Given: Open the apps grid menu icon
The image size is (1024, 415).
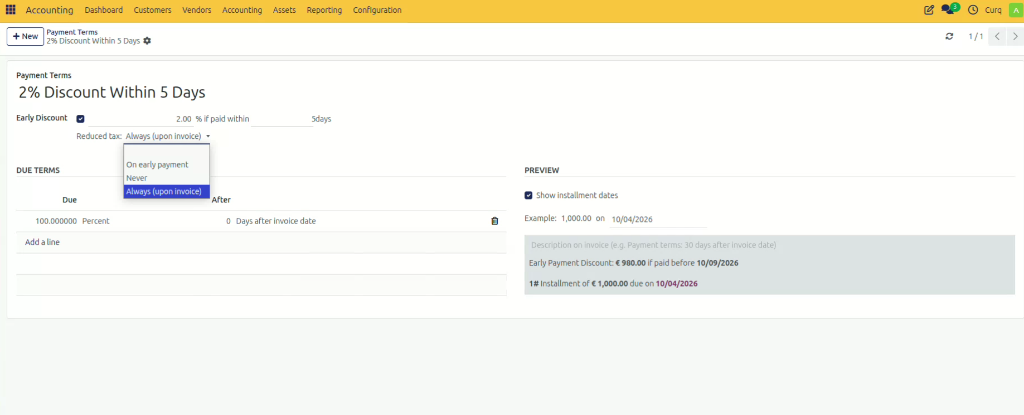Looking at the screenshot, I should pos(10,10).
